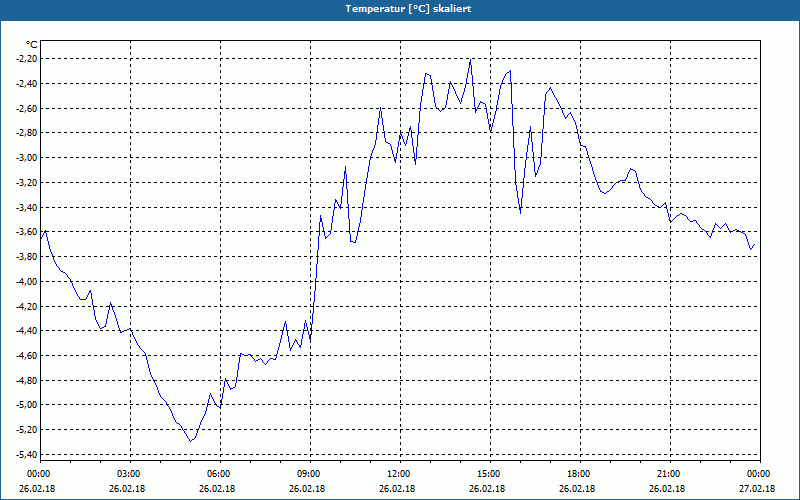Image resolution: width=800 pixels, height=500 pixels.
Task: Click the 26.02.18 date under 03:00
Action: (x=127, y=489)
